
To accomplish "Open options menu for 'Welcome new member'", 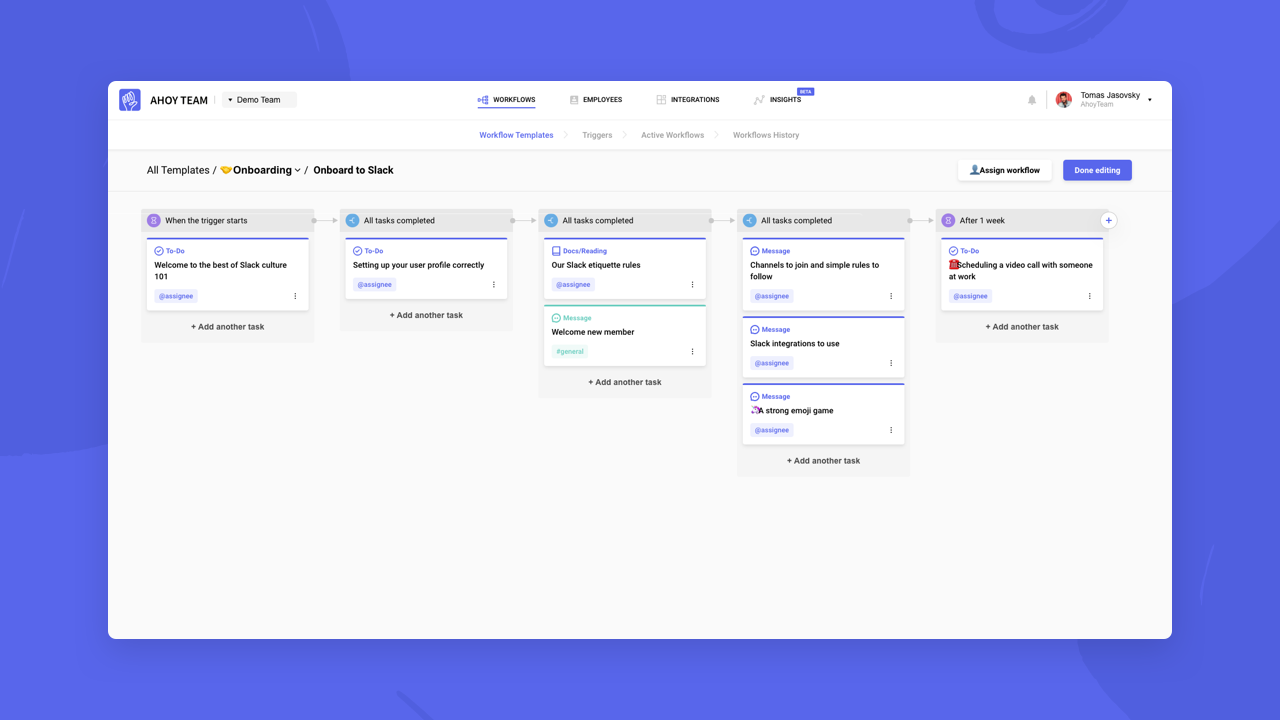I will coord(692,352).
